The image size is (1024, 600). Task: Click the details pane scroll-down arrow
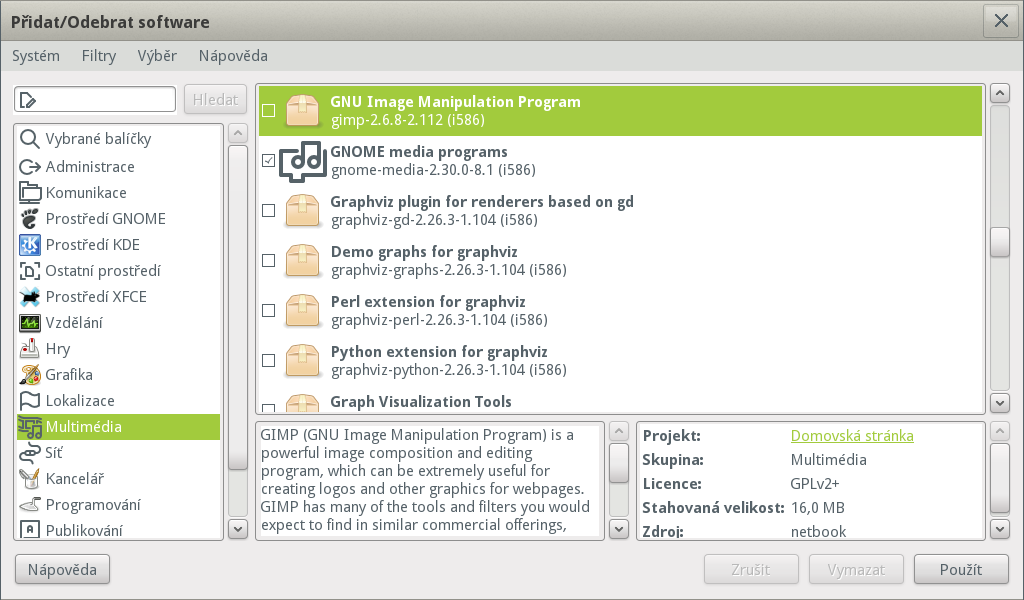1000,529
